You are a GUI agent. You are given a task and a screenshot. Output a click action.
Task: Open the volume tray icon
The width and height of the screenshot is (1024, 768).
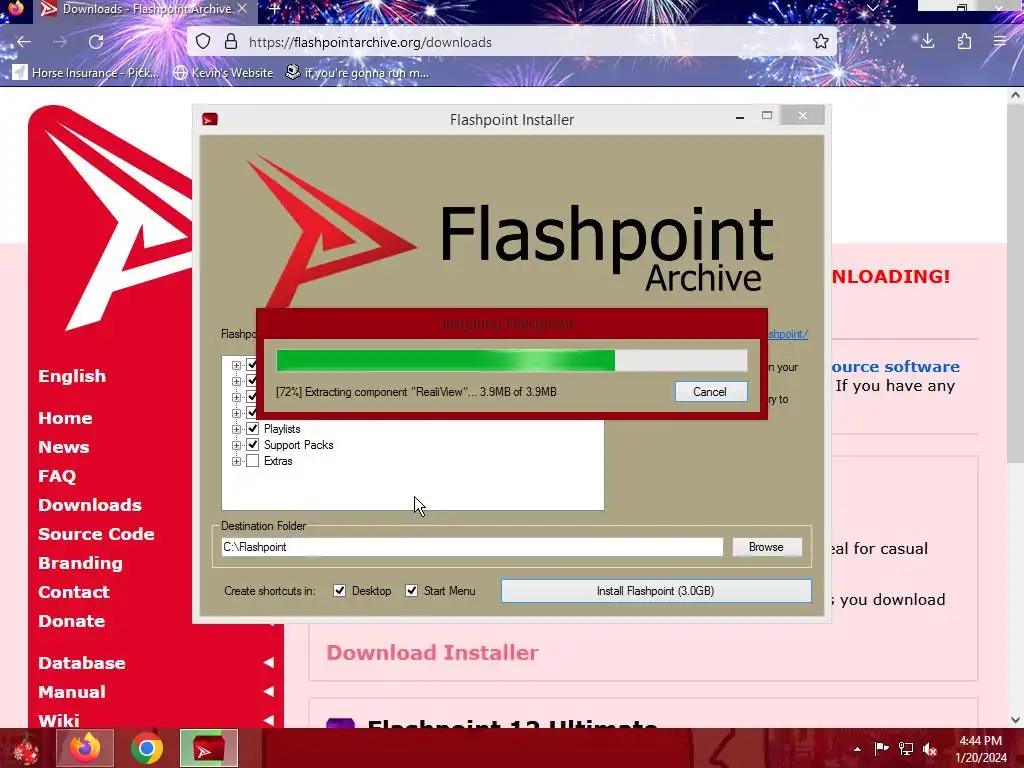[930, 749]
